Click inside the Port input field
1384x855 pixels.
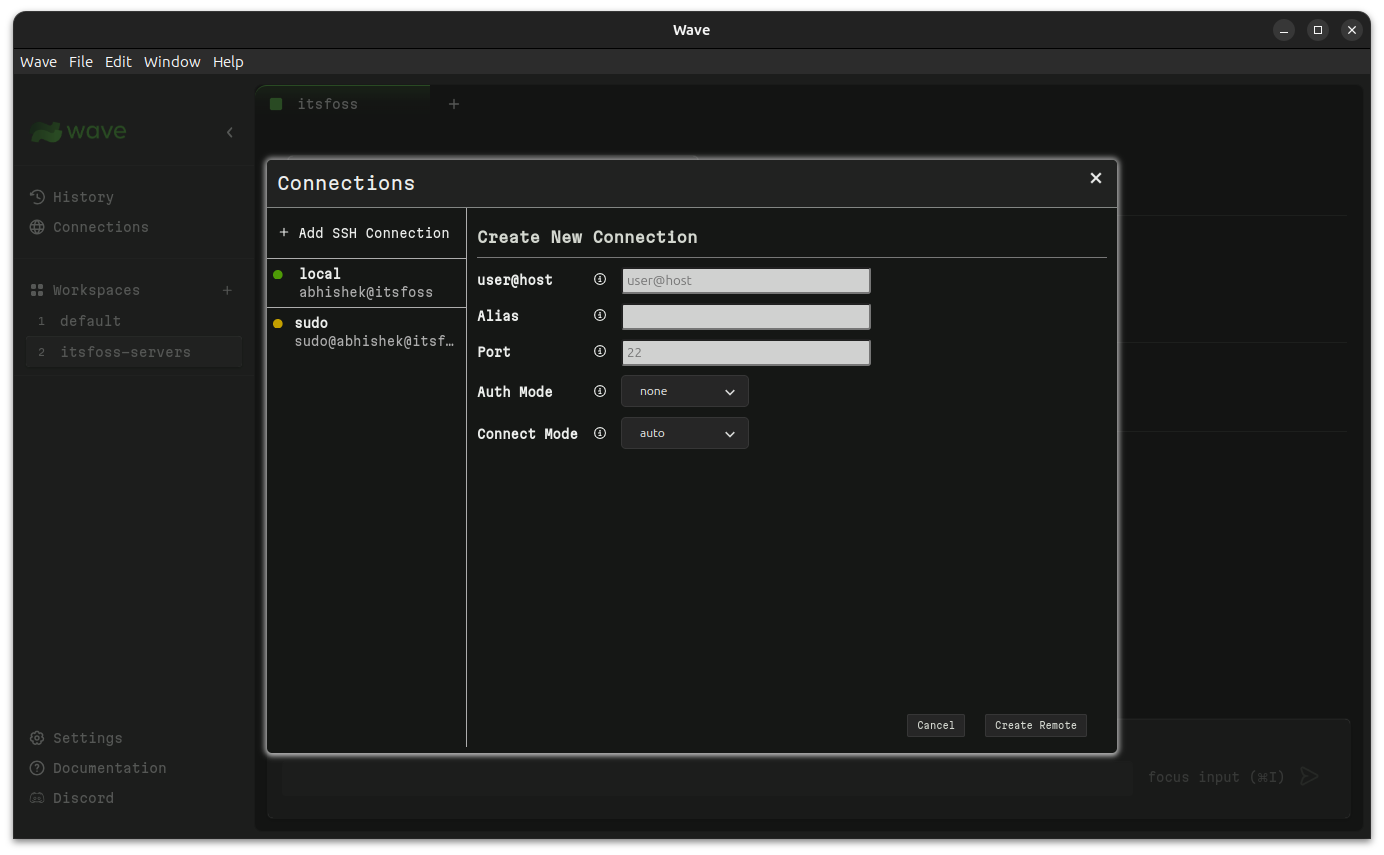pyautogui.click(x=745, y=352)
